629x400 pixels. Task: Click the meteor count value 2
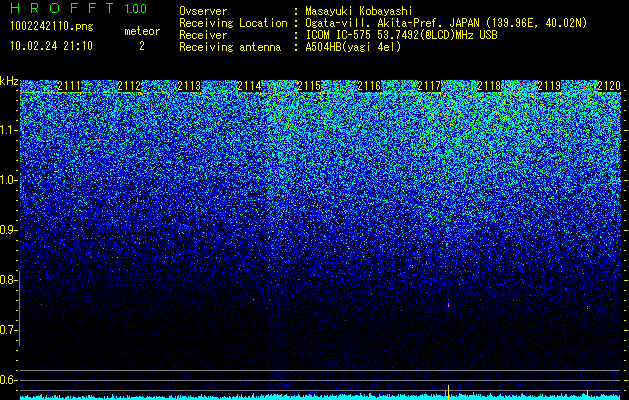point(142,46)
